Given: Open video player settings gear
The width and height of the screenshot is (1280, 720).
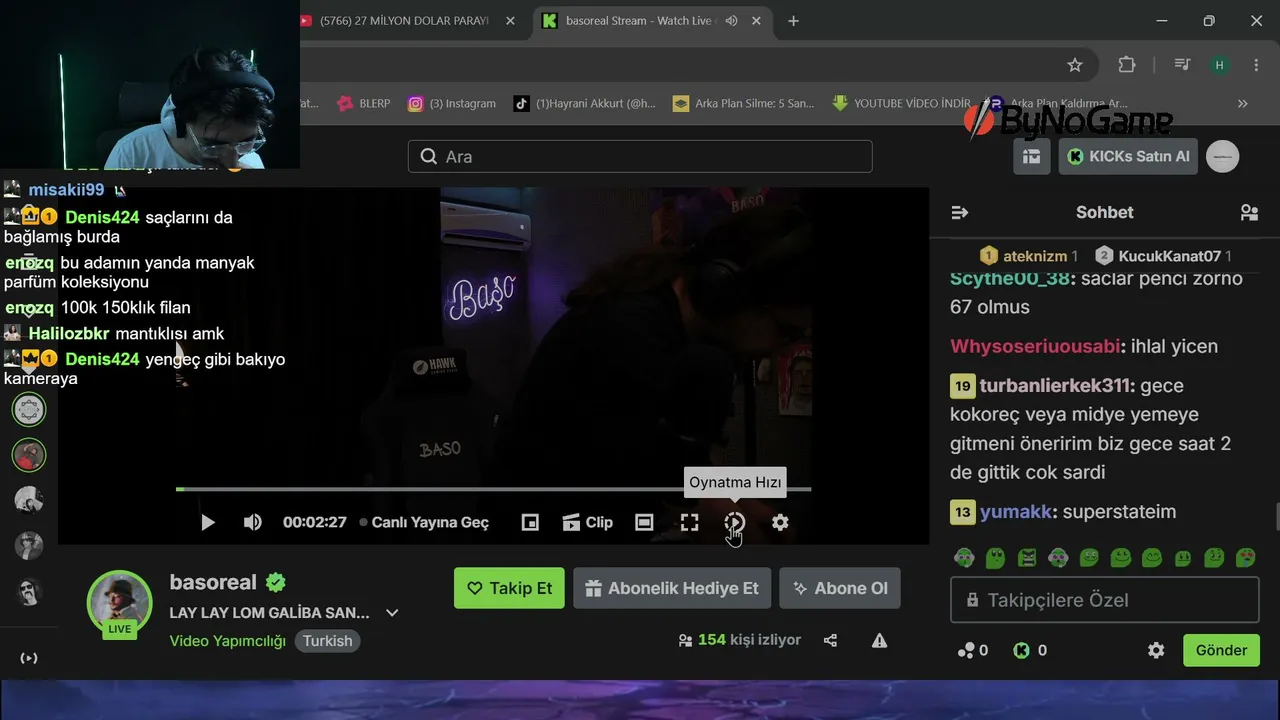Looking at the screenshot, I should click(x=780, y=522).
